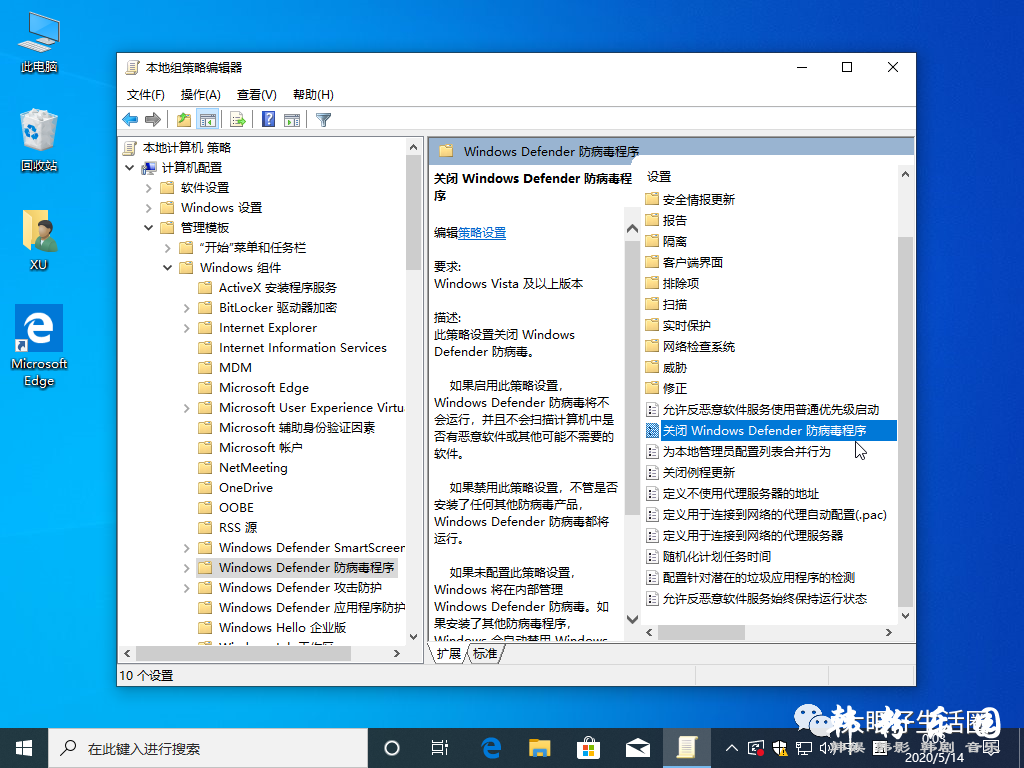Image resolution: width=1024 pixels, height=768 pixels.
Task: Open the Windows Start button
Action: coord(24,748)
